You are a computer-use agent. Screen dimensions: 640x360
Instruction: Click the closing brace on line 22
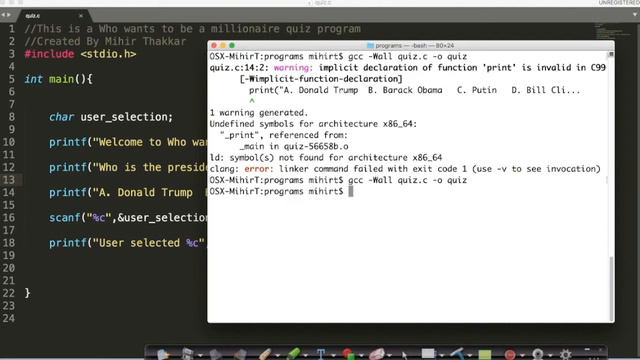pyautogui.click(x=27, y=293)
